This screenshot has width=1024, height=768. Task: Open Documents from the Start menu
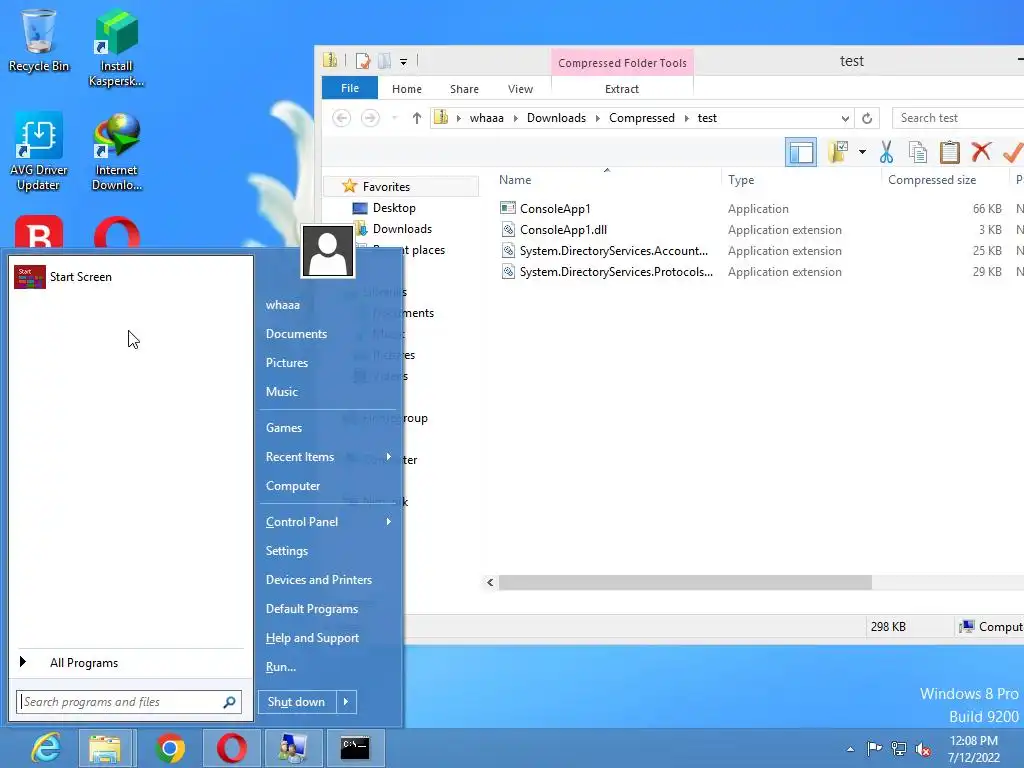296,334
